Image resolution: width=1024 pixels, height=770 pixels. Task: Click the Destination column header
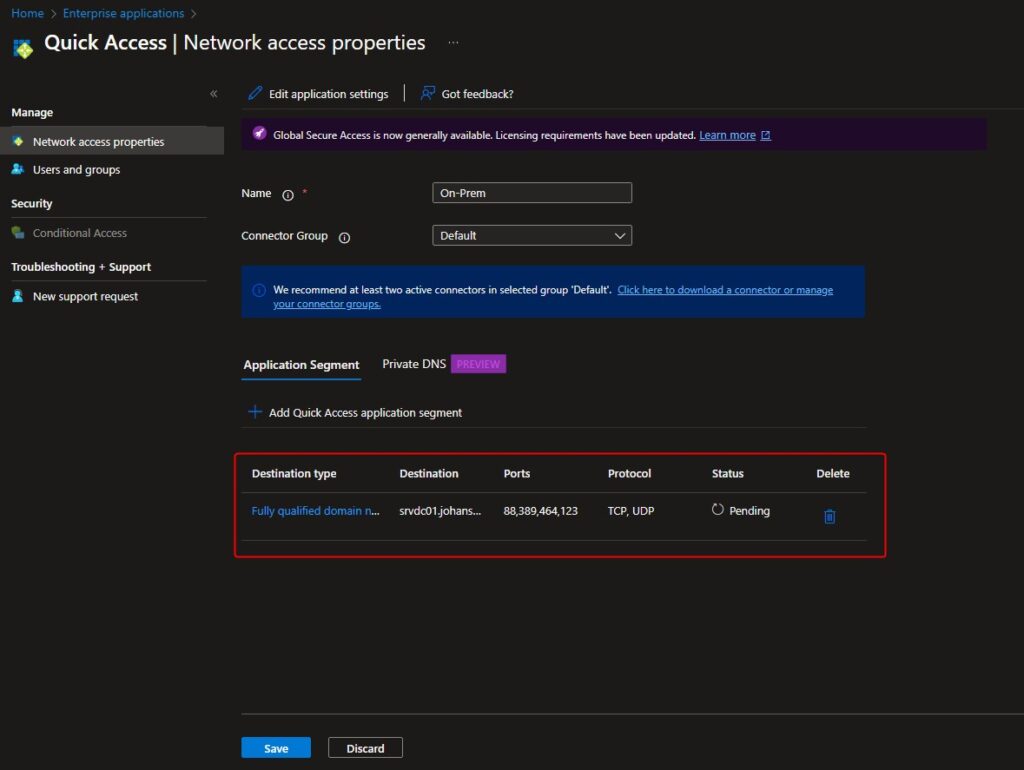coord(428,473)
